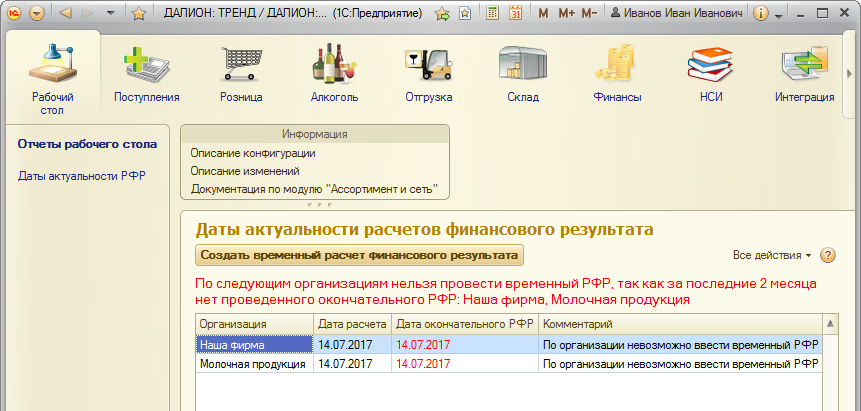Click user Иванов Иван Иванович
The image size is (861, 411).
[x=678, y=14]
